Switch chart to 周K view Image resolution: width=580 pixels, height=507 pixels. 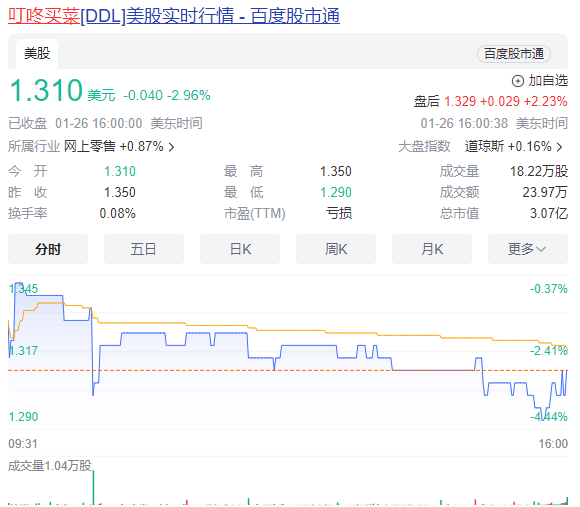(x=336, y=249)
